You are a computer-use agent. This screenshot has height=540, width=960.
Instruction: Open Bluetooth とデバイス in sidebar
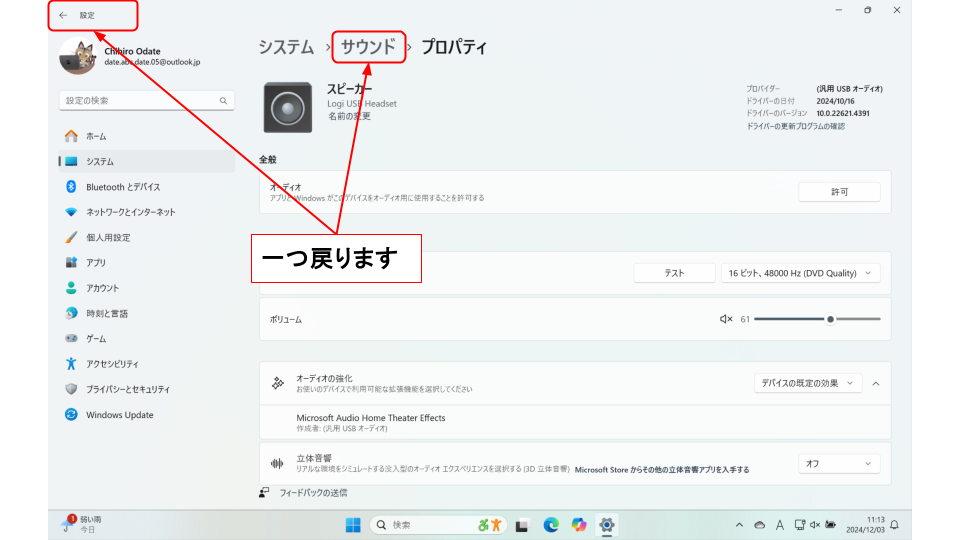(122, 187)
